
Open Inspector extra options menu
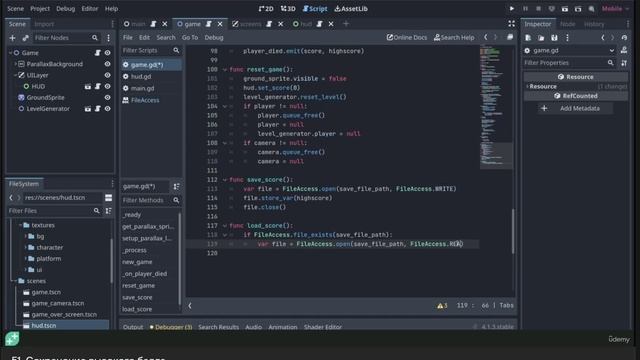coord(567,38)
